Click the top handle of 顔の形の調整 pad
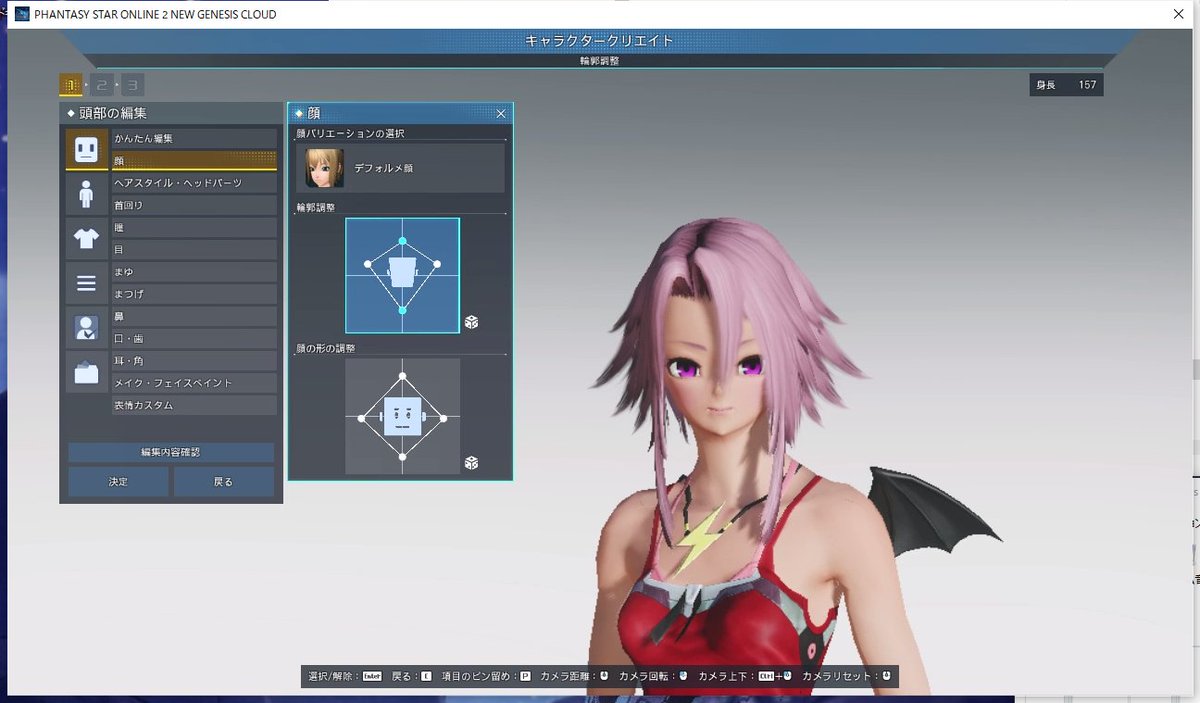 pos(402,376)
